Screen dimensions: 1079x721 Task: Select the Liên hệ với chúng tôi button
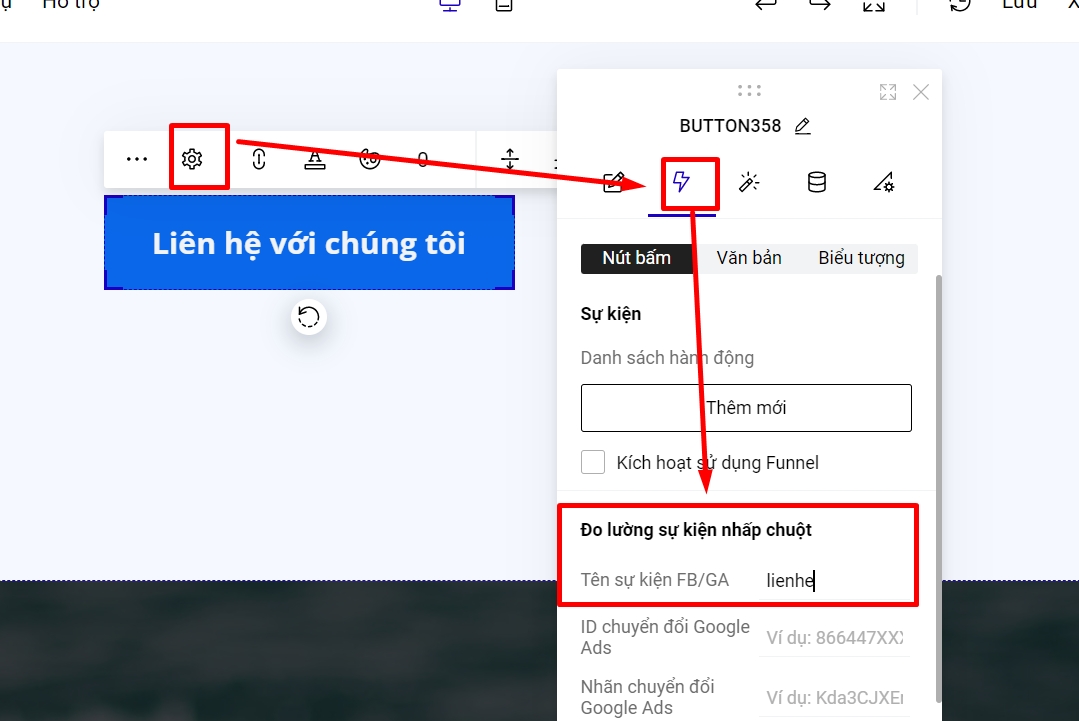click(x=309, y=243)
